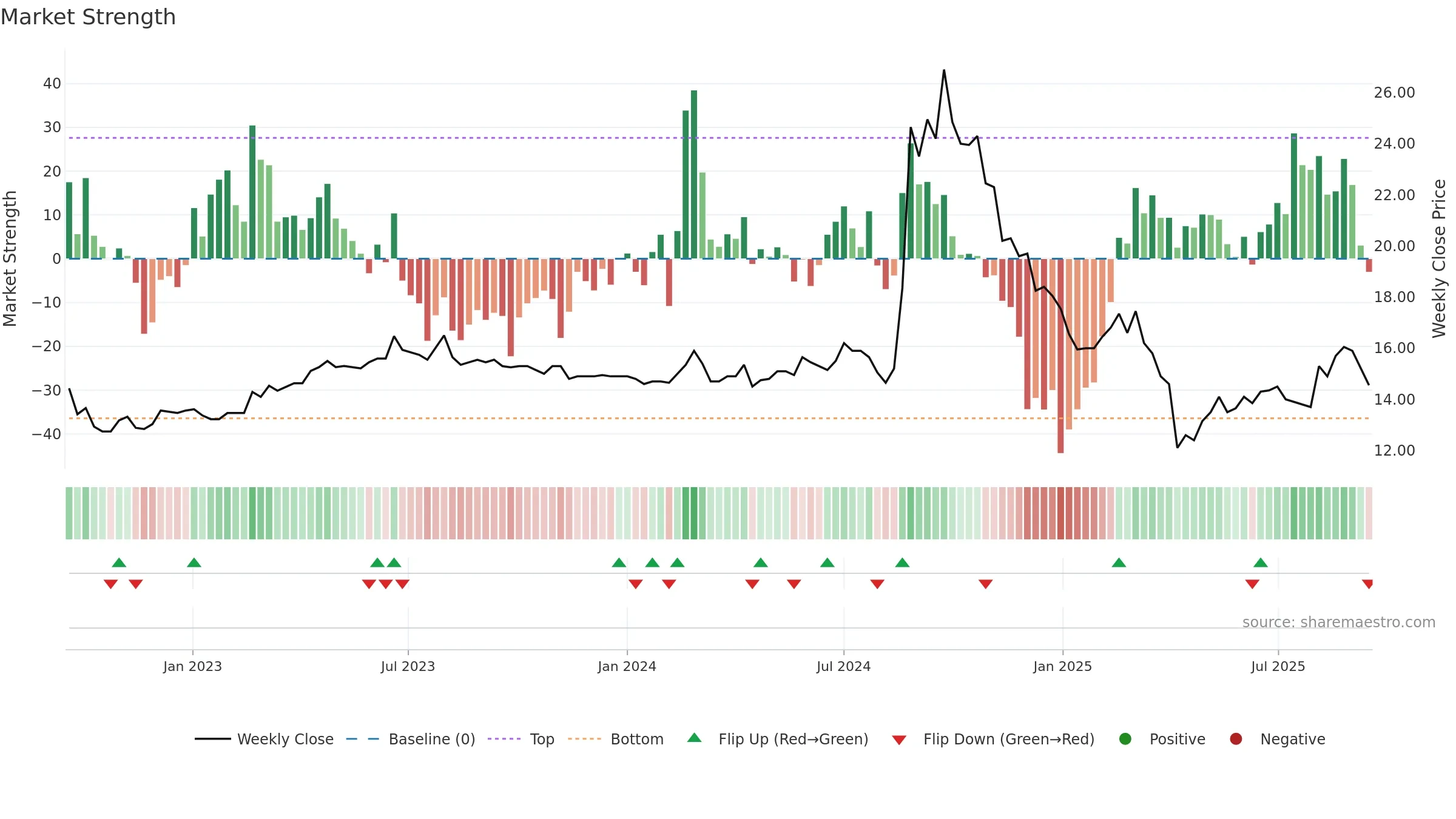
Task: Click the Weekly Close black line legend swatch
Action: click(212, 739)
